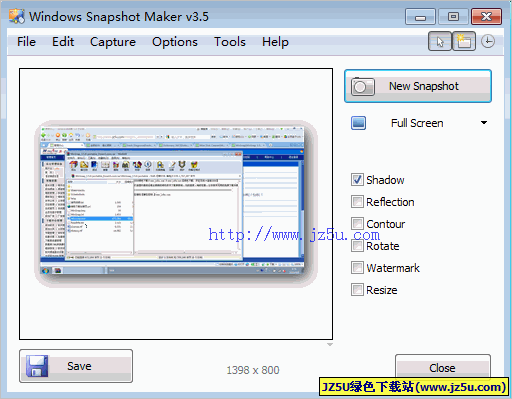Open the clock timer icon

(x=488, y=42)
